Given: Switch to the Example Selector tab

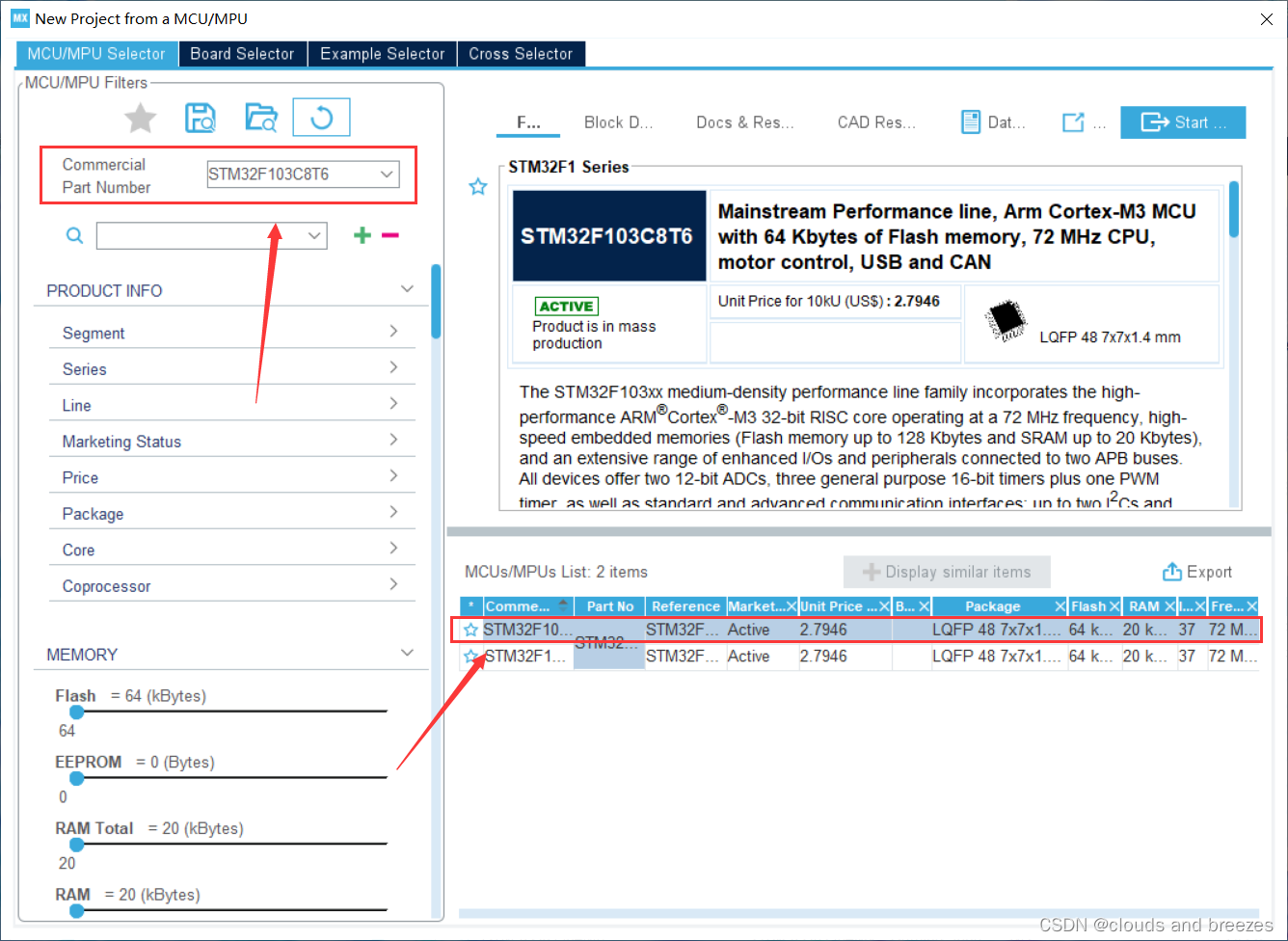Looking at the screenshot, I should click(x=383, y=54).
